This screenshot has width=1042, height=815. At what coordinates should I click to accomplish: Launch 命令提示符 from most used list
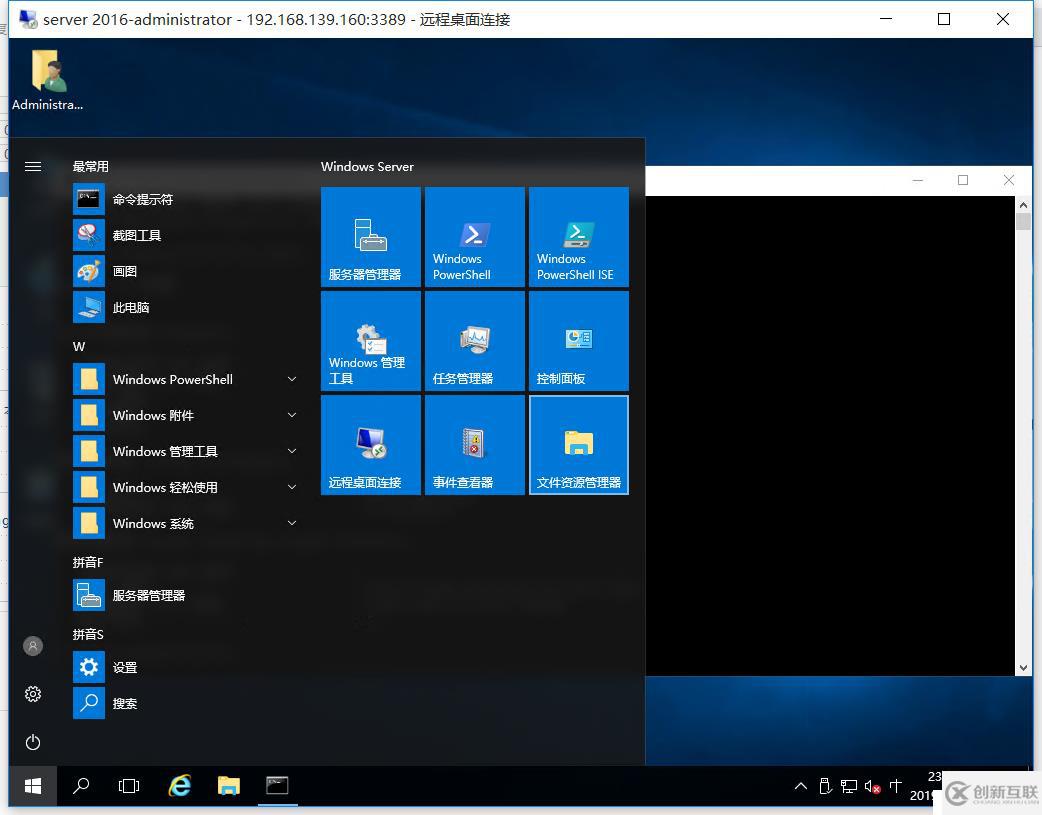point(186,199)
